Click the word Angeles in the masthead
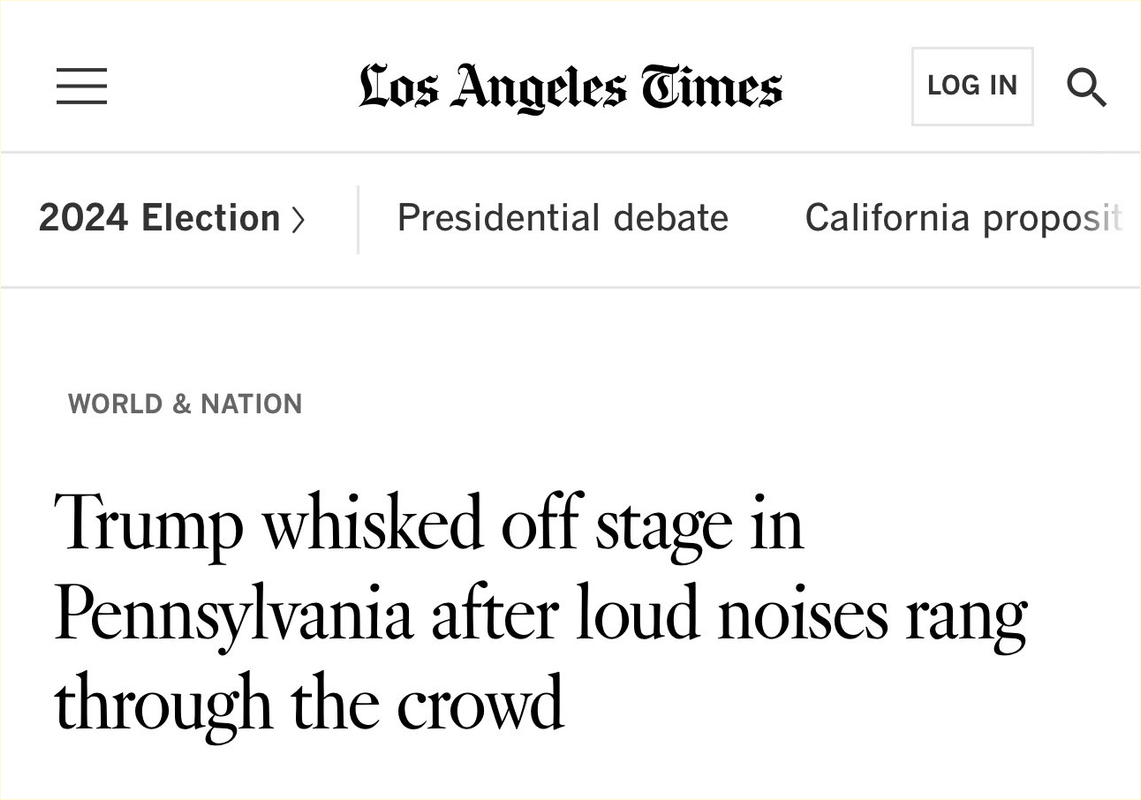Screen dimensions: 1141x800 coord(538,88)
